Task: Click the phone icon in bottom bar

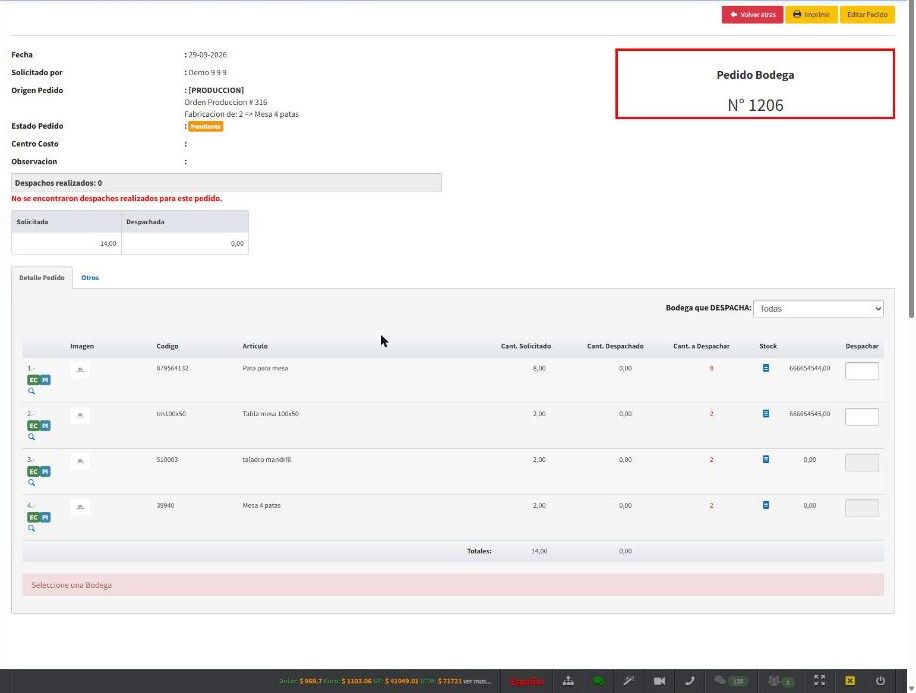Action: (x=690, y=681)
